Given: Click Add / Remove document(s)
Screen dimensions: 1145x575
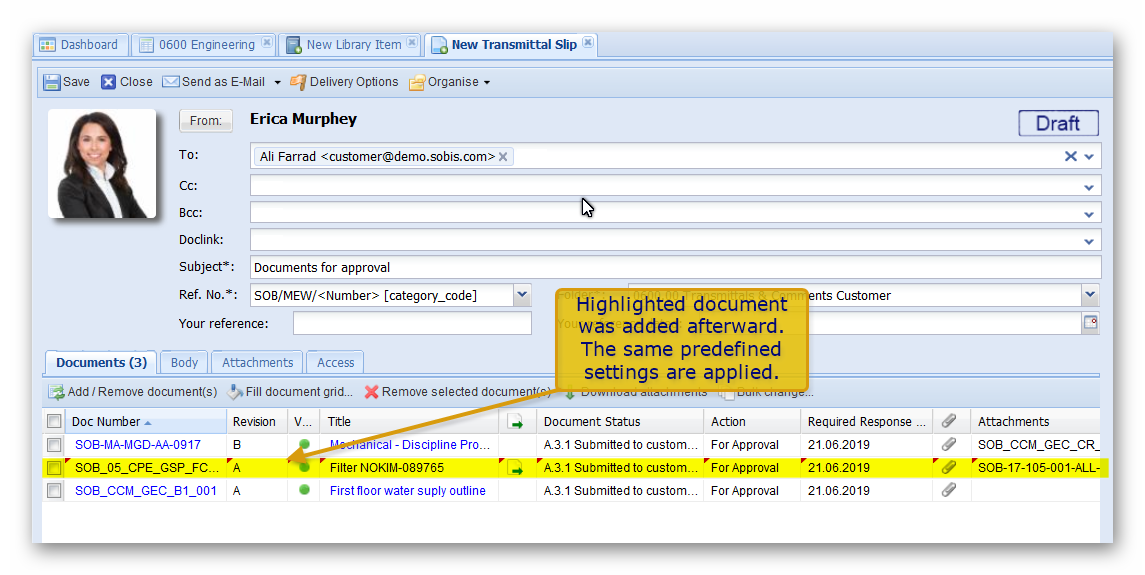Looking at the screenshot, I should 133,392.
